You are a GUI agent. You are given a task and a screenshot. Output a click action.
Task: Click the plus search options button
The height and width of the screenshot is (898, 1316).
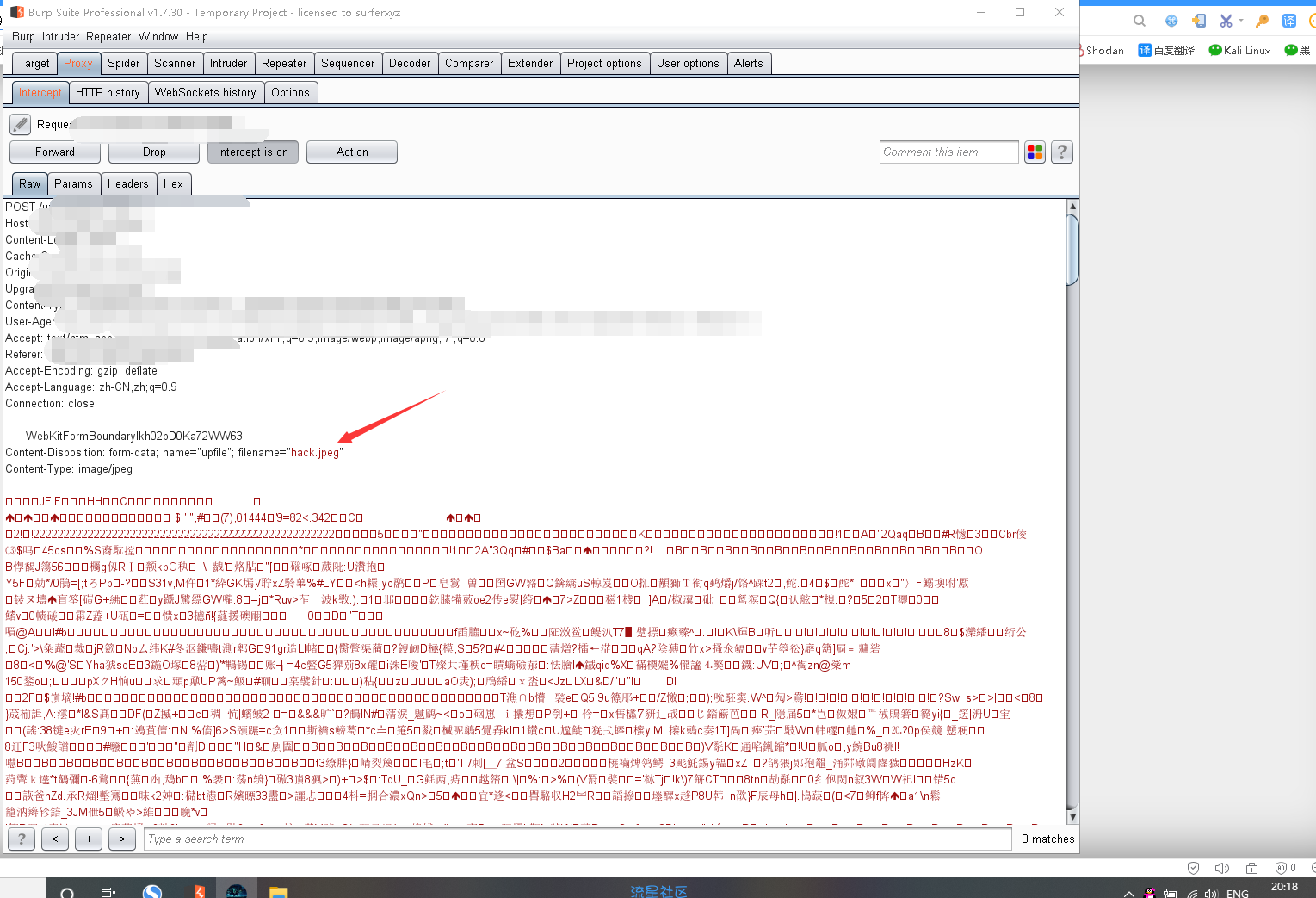coord(89,839)
